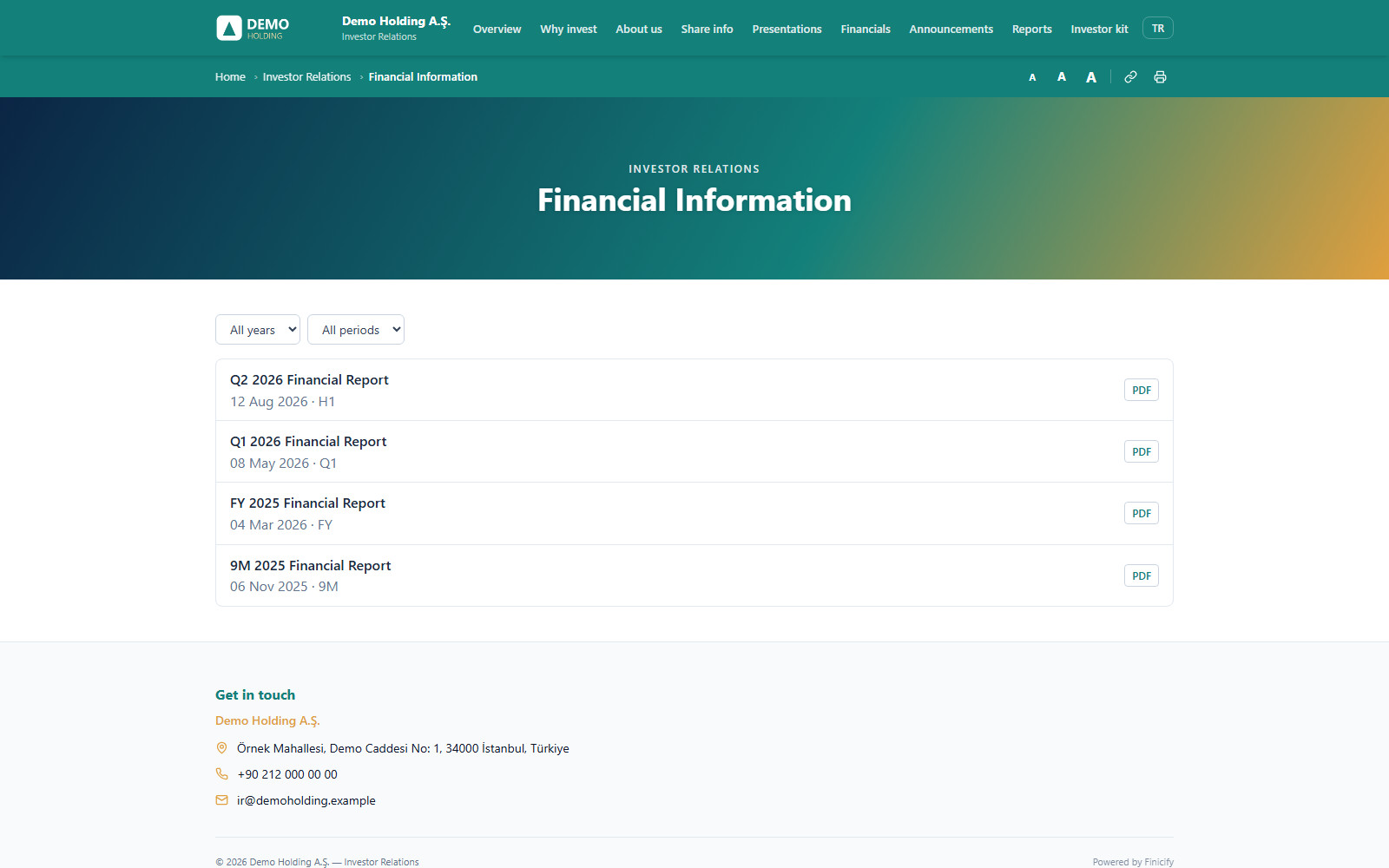This screenshot has width=1389, height=868.
Task: Download PDF for FY 2025 Financial Report
Action: [x=1142, y=514]
